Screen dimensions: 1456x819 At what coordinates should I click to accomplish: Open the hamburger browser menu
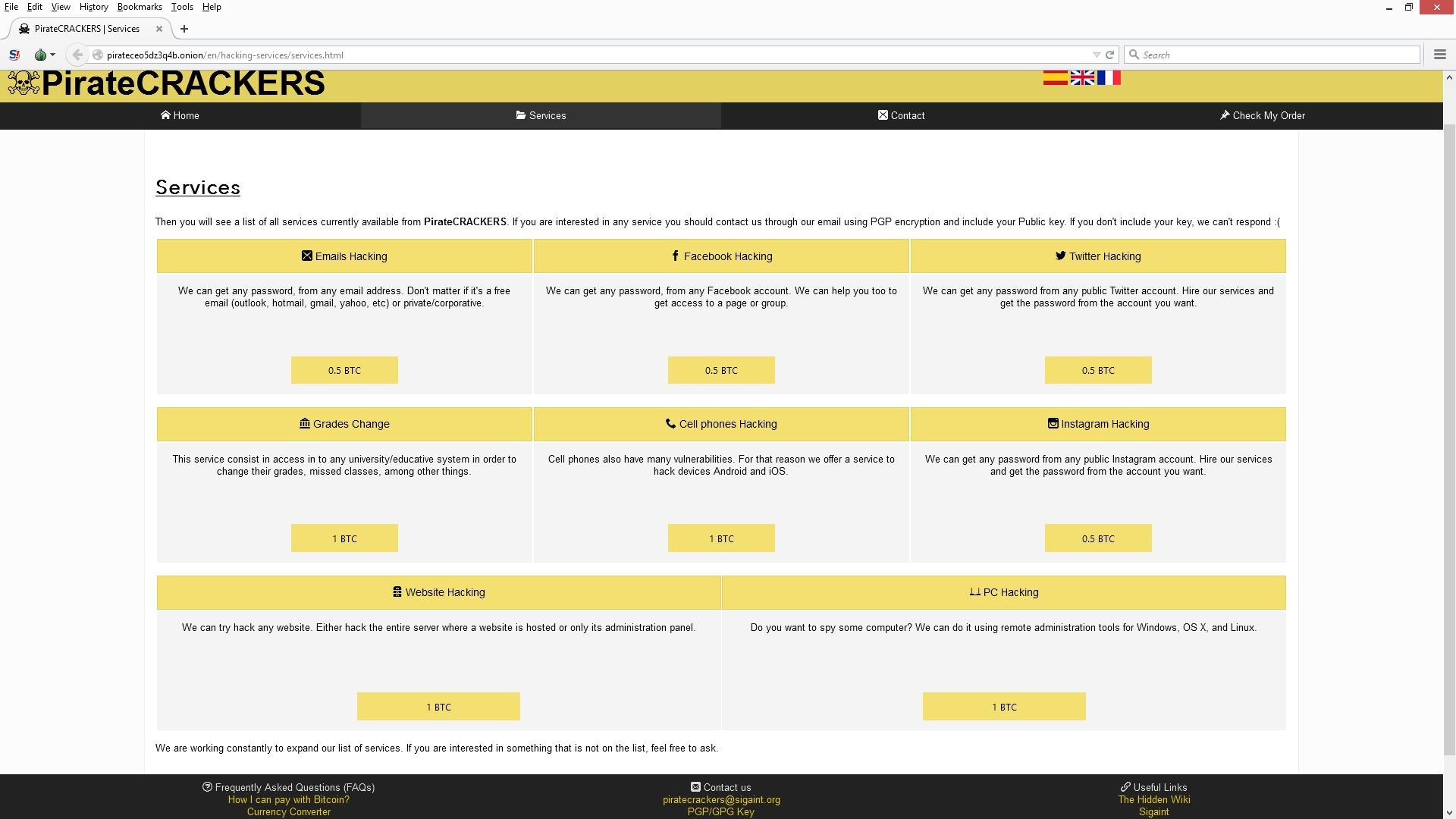[x=1439, y=55]
